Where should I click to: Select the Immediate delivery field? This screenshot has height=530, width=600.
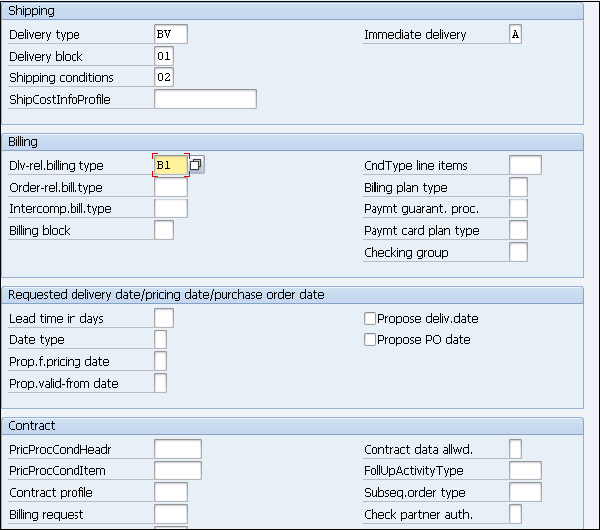coord(515,34)
